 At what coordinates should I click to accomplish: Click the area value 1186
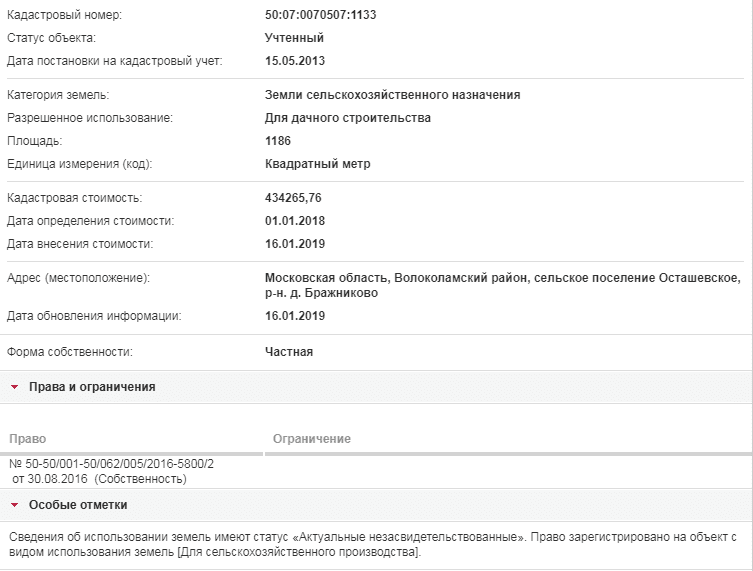(x=278, y=141)
